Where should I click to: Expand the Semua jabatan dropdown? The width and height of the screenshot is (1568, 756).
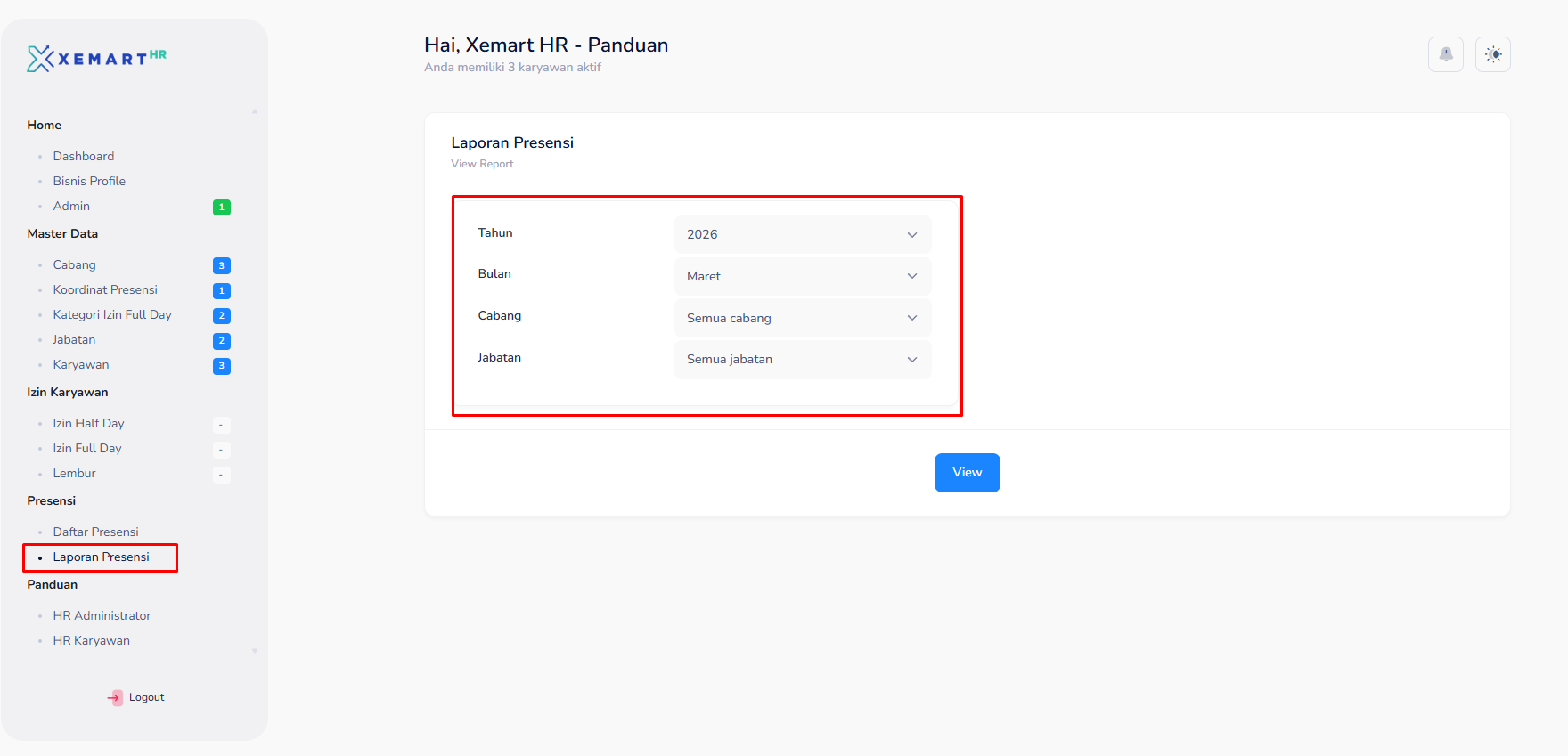pos(802,360)
